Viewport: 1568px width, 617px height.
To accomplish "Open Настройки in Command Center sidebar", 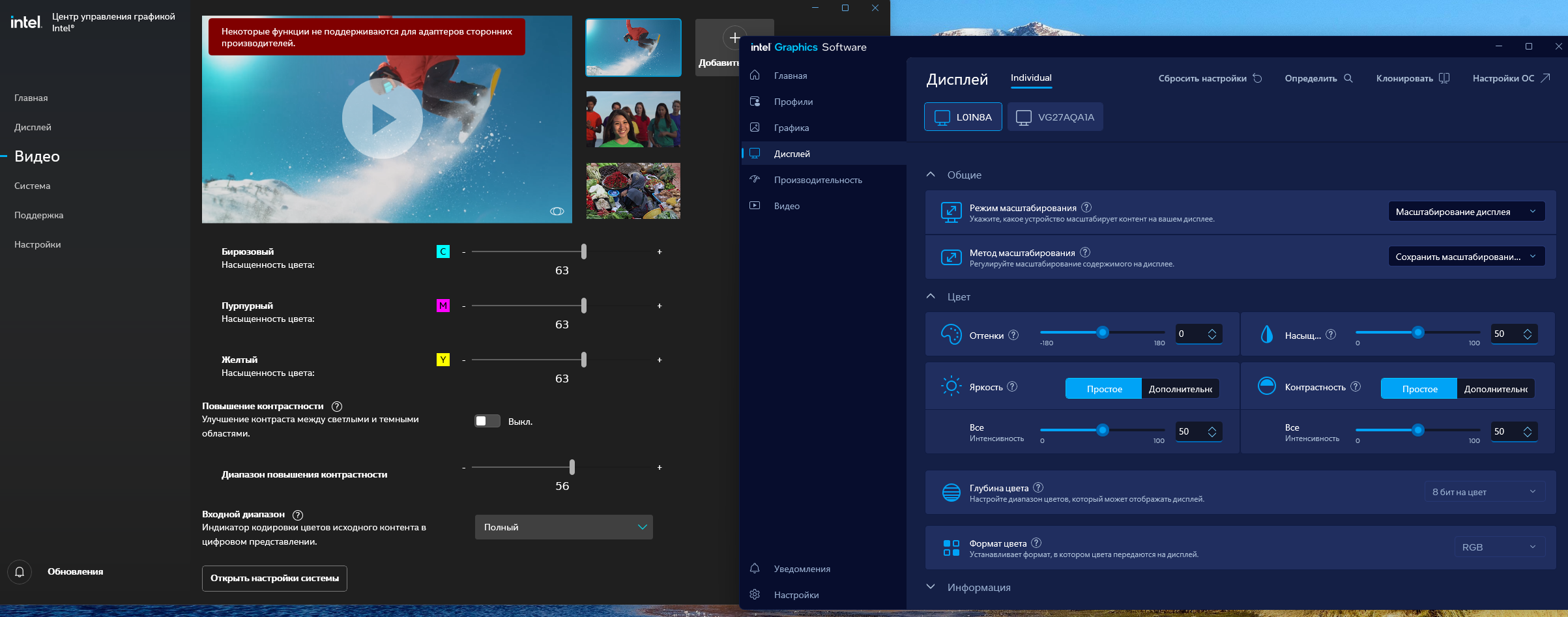I will pyautogui.click(x=38, y=244).
